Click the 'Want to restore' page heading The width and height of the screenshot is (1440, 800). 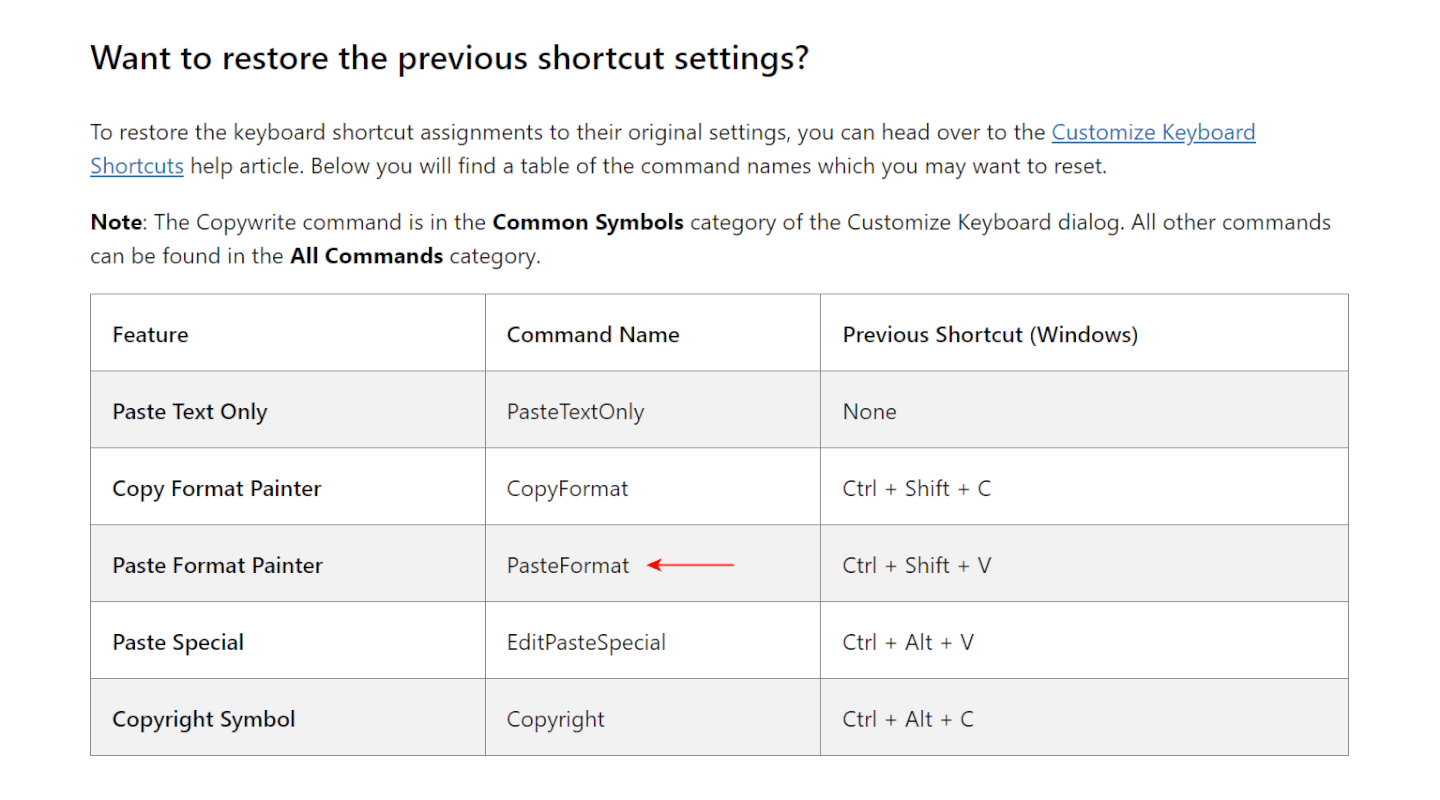pos(449,58)
